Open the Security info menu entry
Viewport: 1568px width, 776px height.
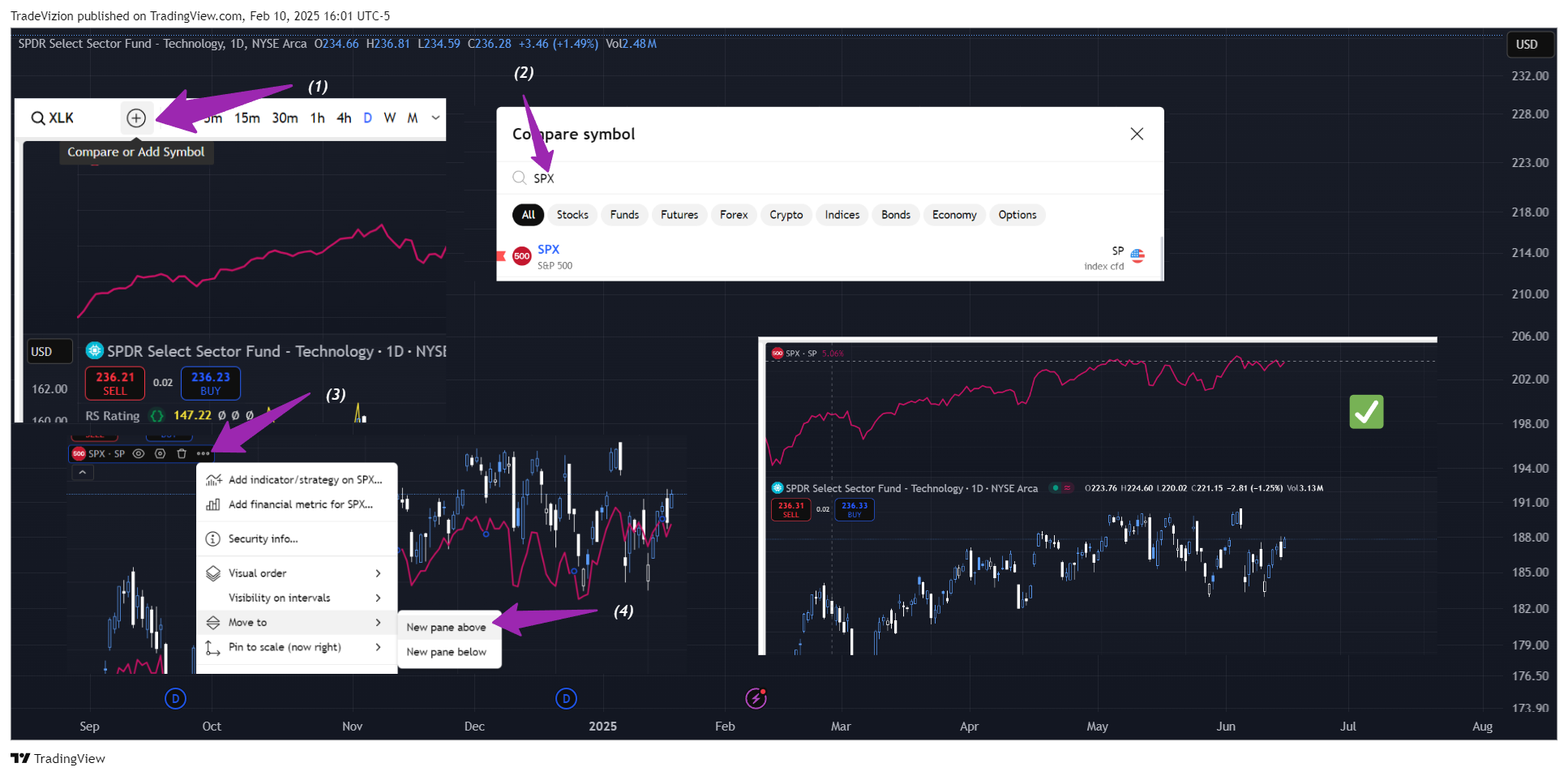[297, 538]
